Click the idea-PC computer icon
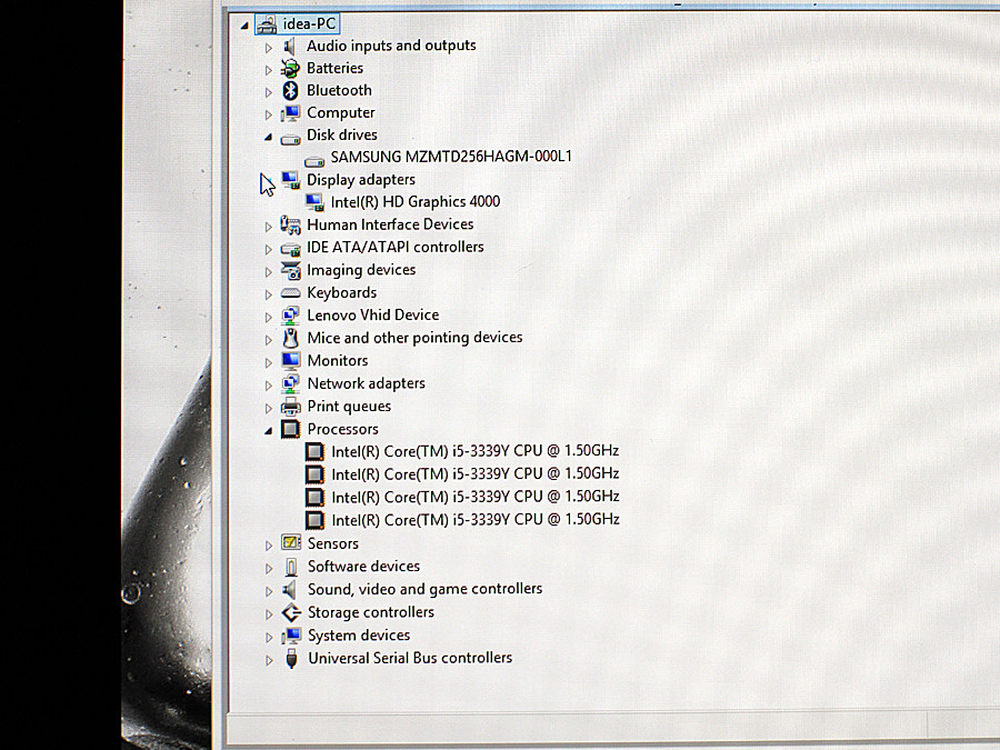Viewport: 1000px width, 750px height. click(x=267, y=24)
